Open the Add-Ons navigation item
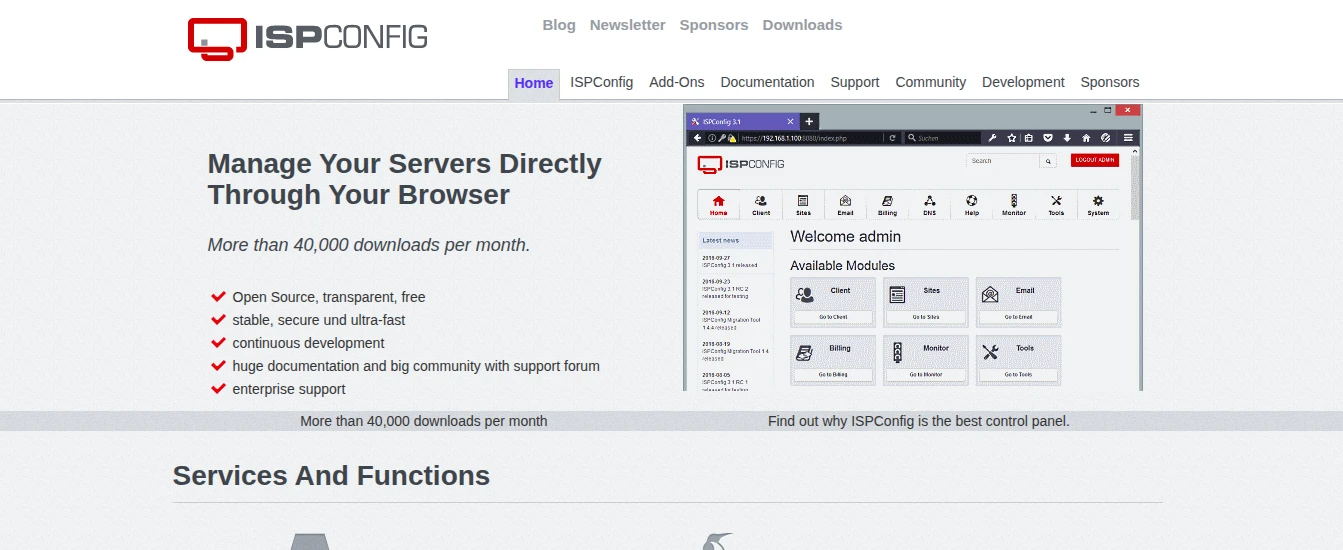 (x=677, y=82)
